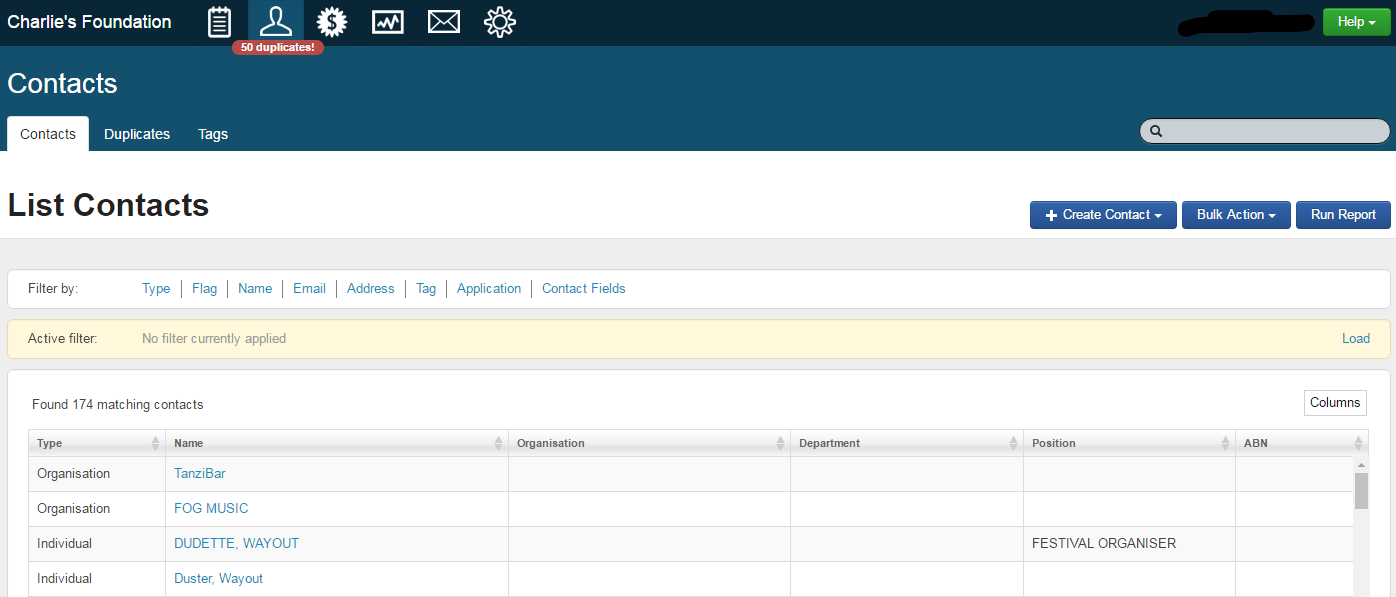
Task: Click the Run Report button
Action: [1343, 215]
